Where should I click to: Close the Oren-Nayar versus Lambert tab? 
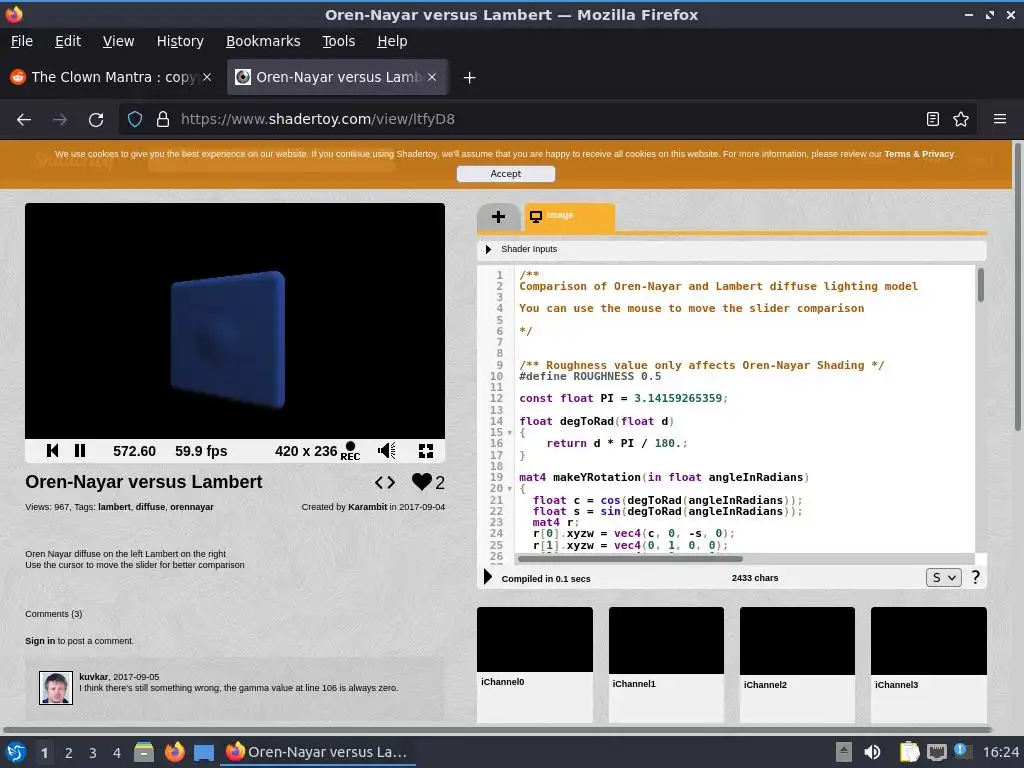(432, 77)
